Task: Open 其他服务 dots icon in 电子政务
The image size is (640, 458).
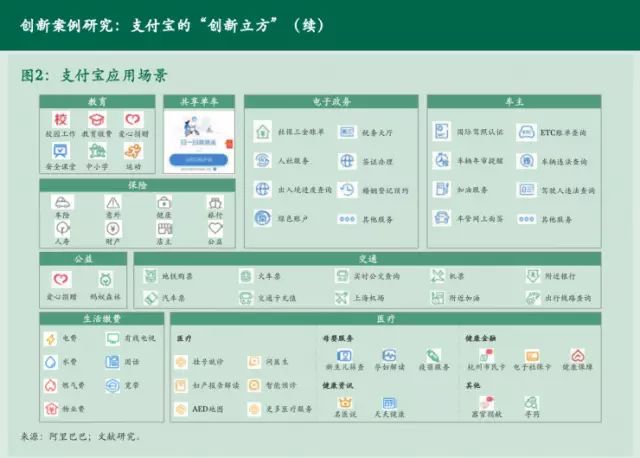Action: [x=347, y=219]
